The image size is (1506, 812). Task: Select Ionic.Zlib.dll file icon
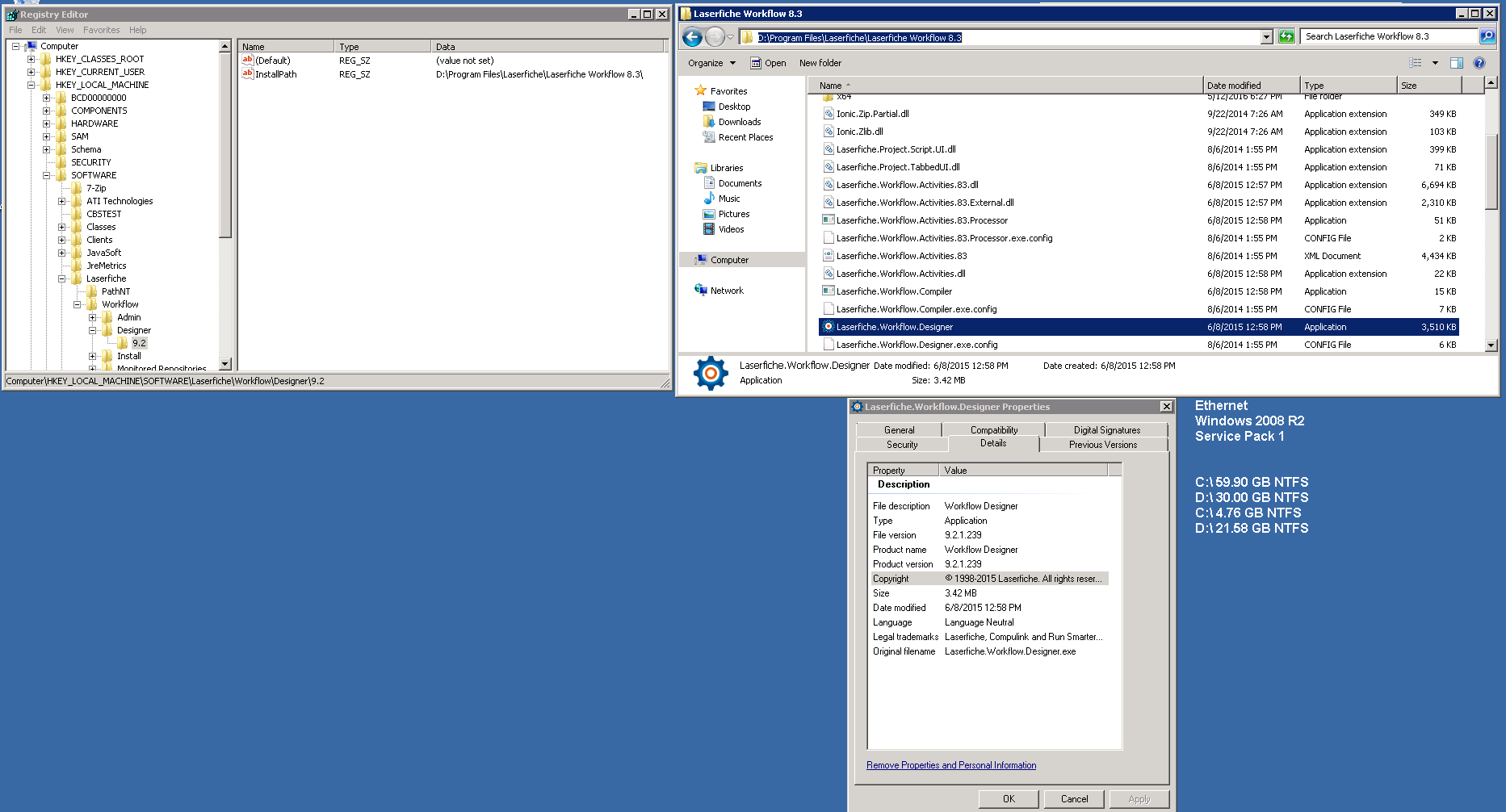[829, 132]
